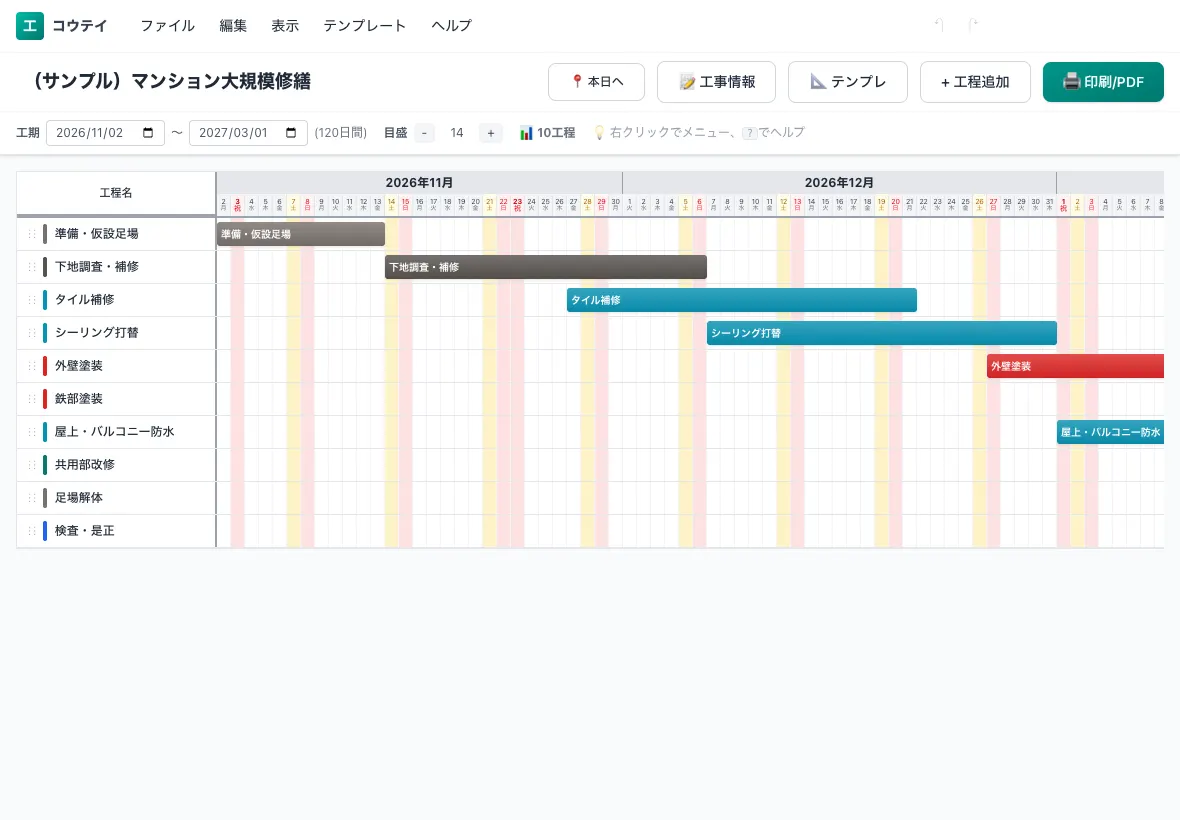This screenshot has height=820, width=1180.
Task: Click the 準備・仮設足場 gantt bar
Action: [301, 234]
